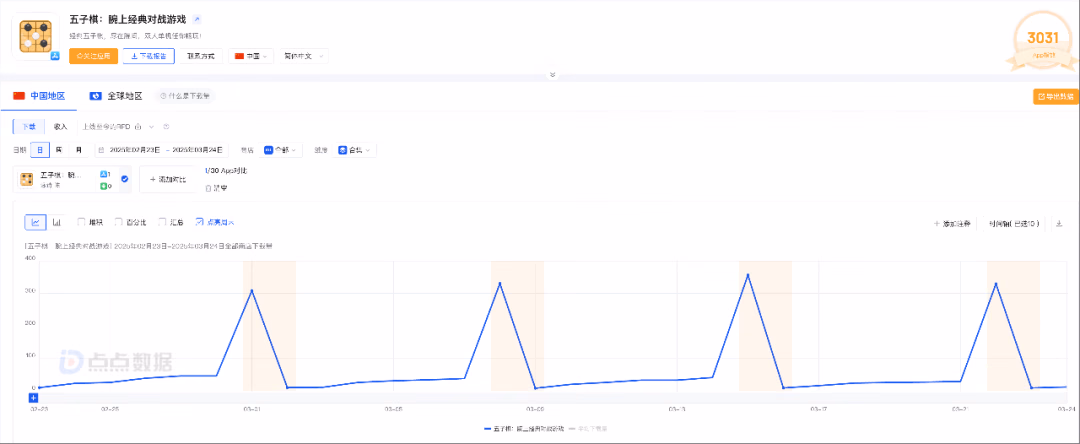The height and width of the screenshot is (444, 1080).
Task: Open the device filter dropdown
Action: 355,149
